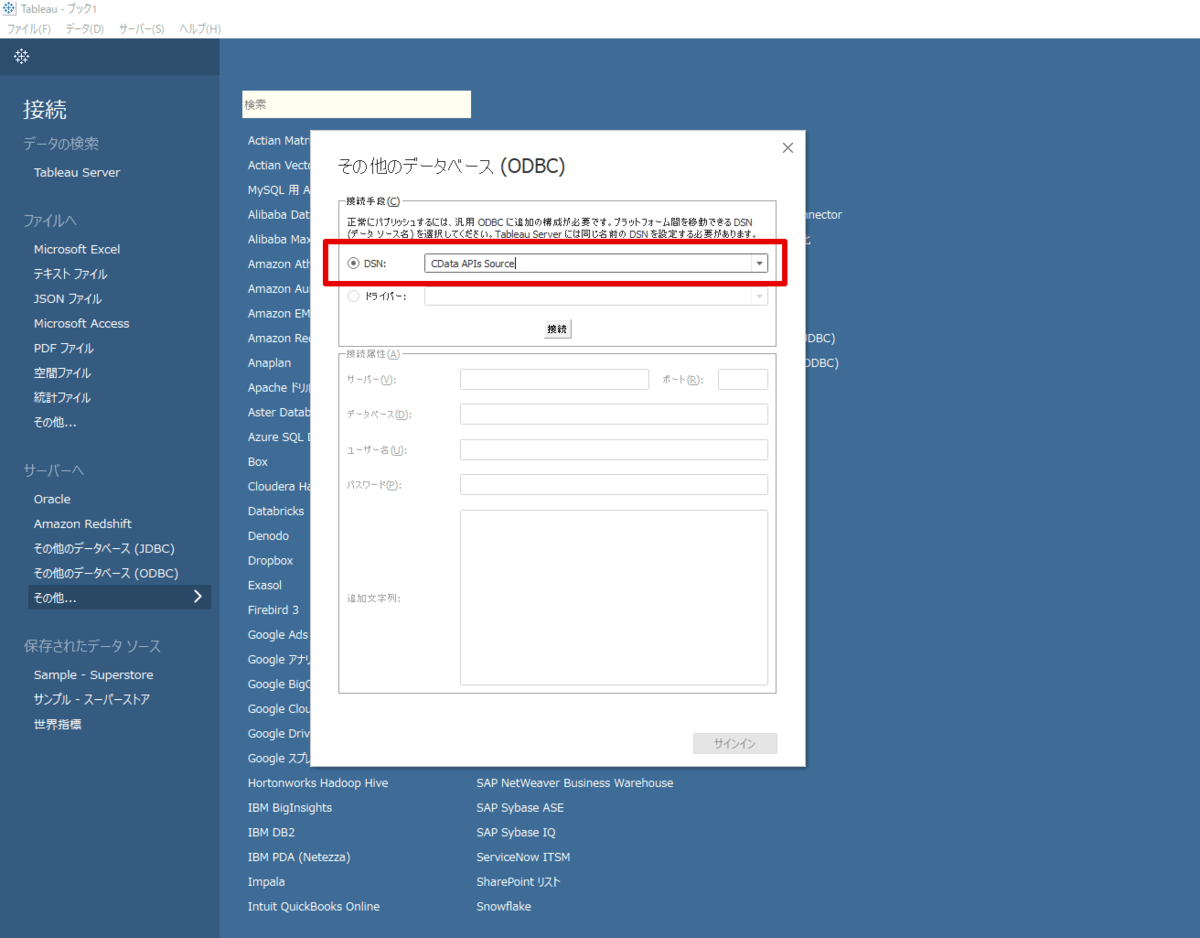1200x938 pixels.
Task: Click the ポート input field
Action: (743, 379)
